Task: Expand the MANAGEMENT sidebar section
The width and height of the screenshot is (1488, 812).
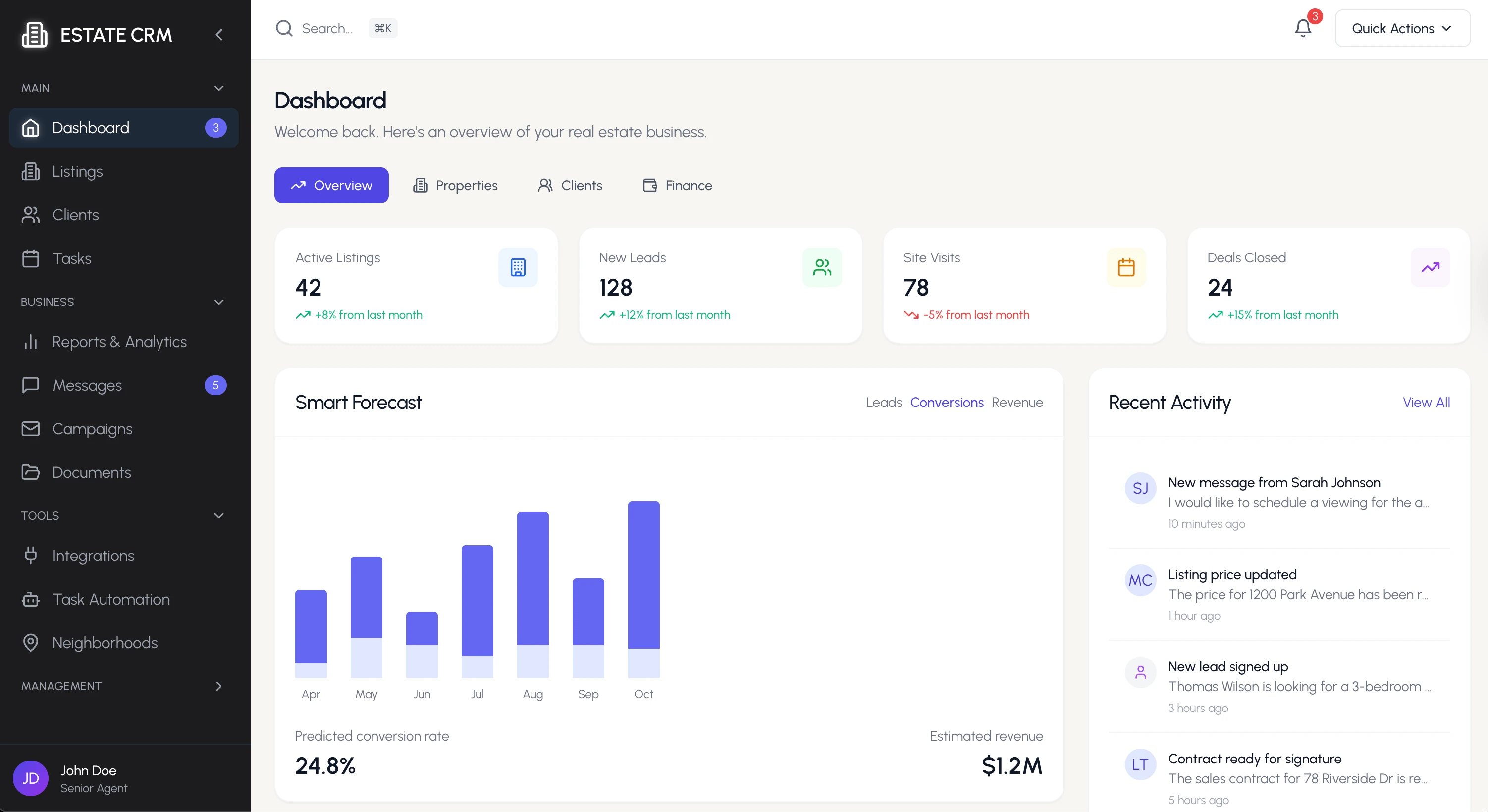Action: [x=218, y=686]
